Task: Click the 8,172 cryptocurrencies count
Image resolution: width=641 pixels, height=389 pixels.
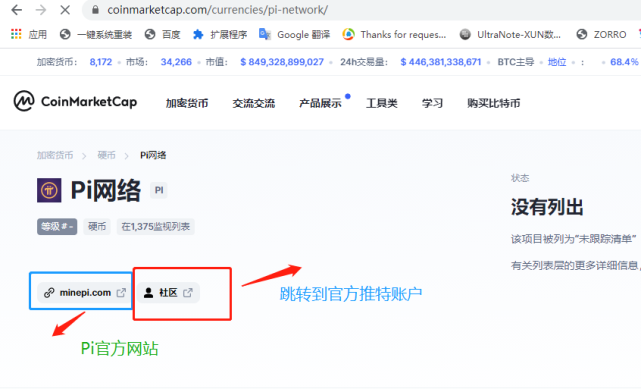Action: point(101,62)
